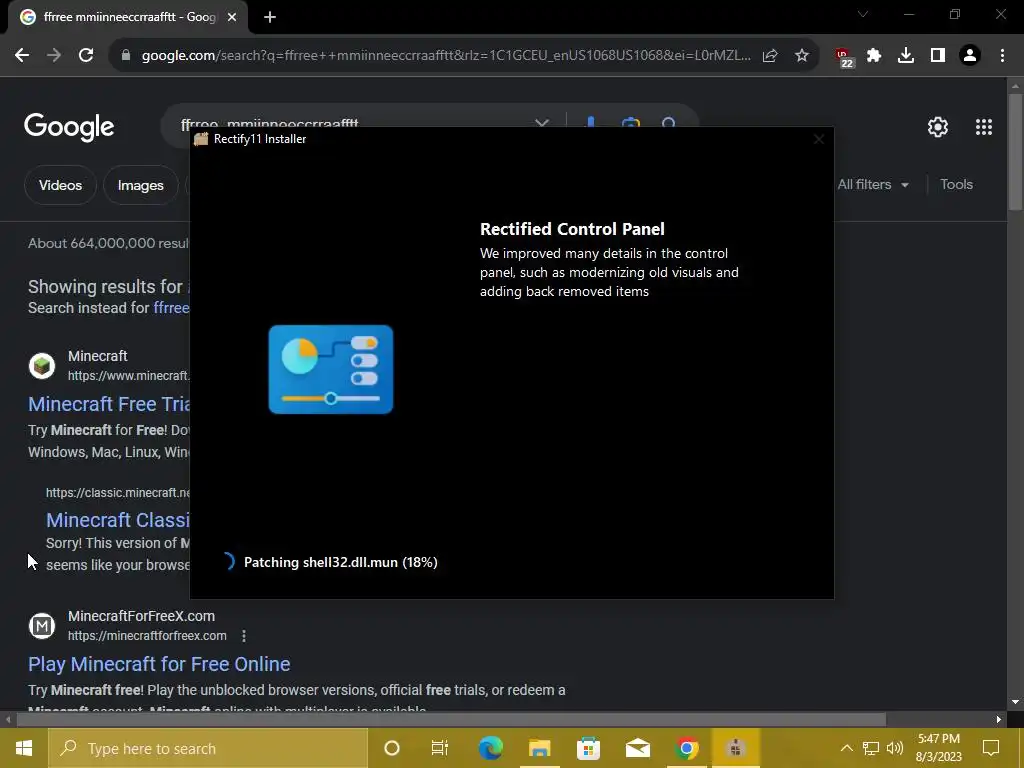Bookmark this page with the star

(802, 56)
